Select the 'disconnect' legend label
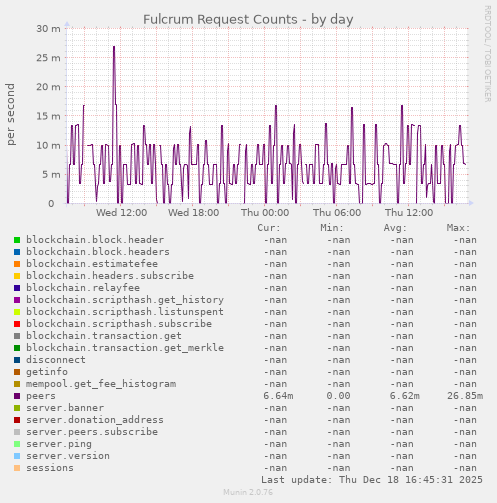The height and width of the screenshot is (503, 497). (x=56, y=360)
